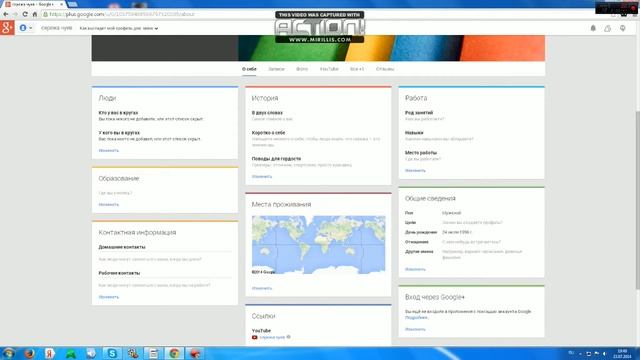Screen dimensions: 640x360
Task: Click the browser forward arrow
Action: point(15,14)
